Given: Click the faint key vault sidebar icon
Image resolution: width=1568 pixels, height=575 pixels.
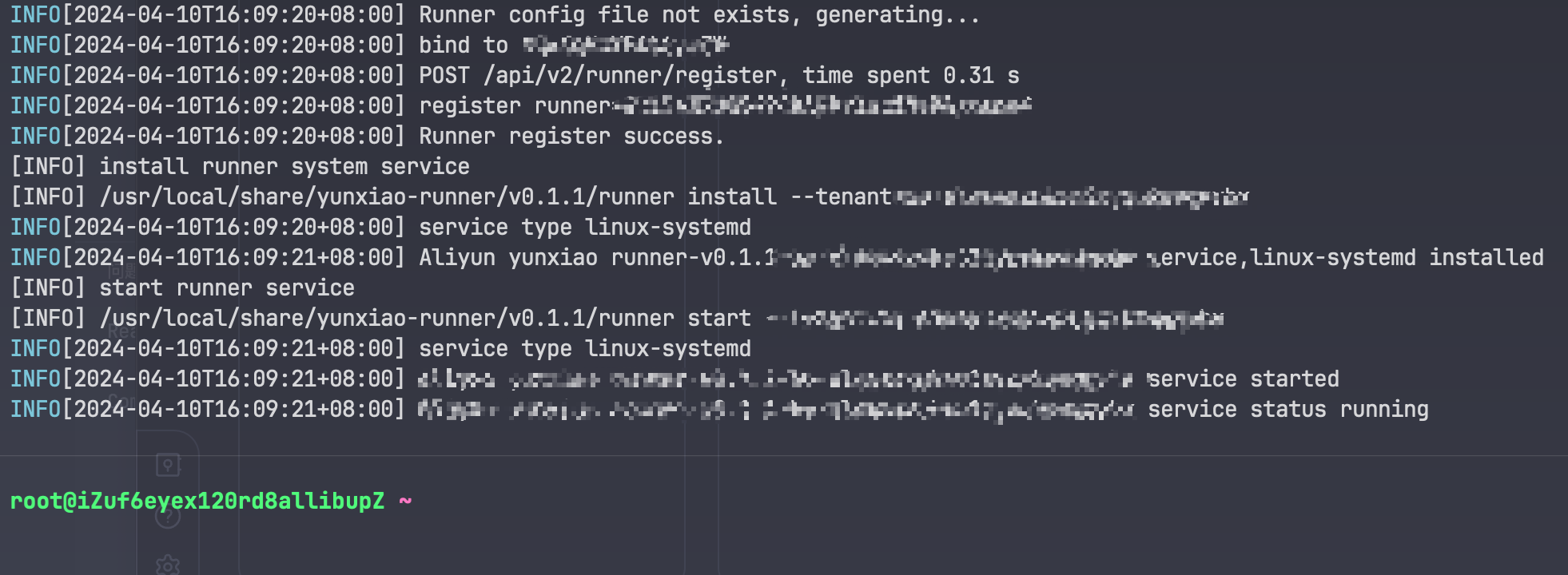Looking at the screenshot, I should (168, 465).
